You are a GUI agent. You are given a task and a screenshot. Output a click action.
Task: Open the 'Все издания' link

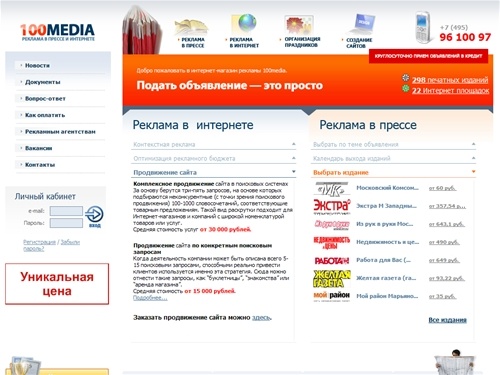pyautogui.click(x=447, y=320)
